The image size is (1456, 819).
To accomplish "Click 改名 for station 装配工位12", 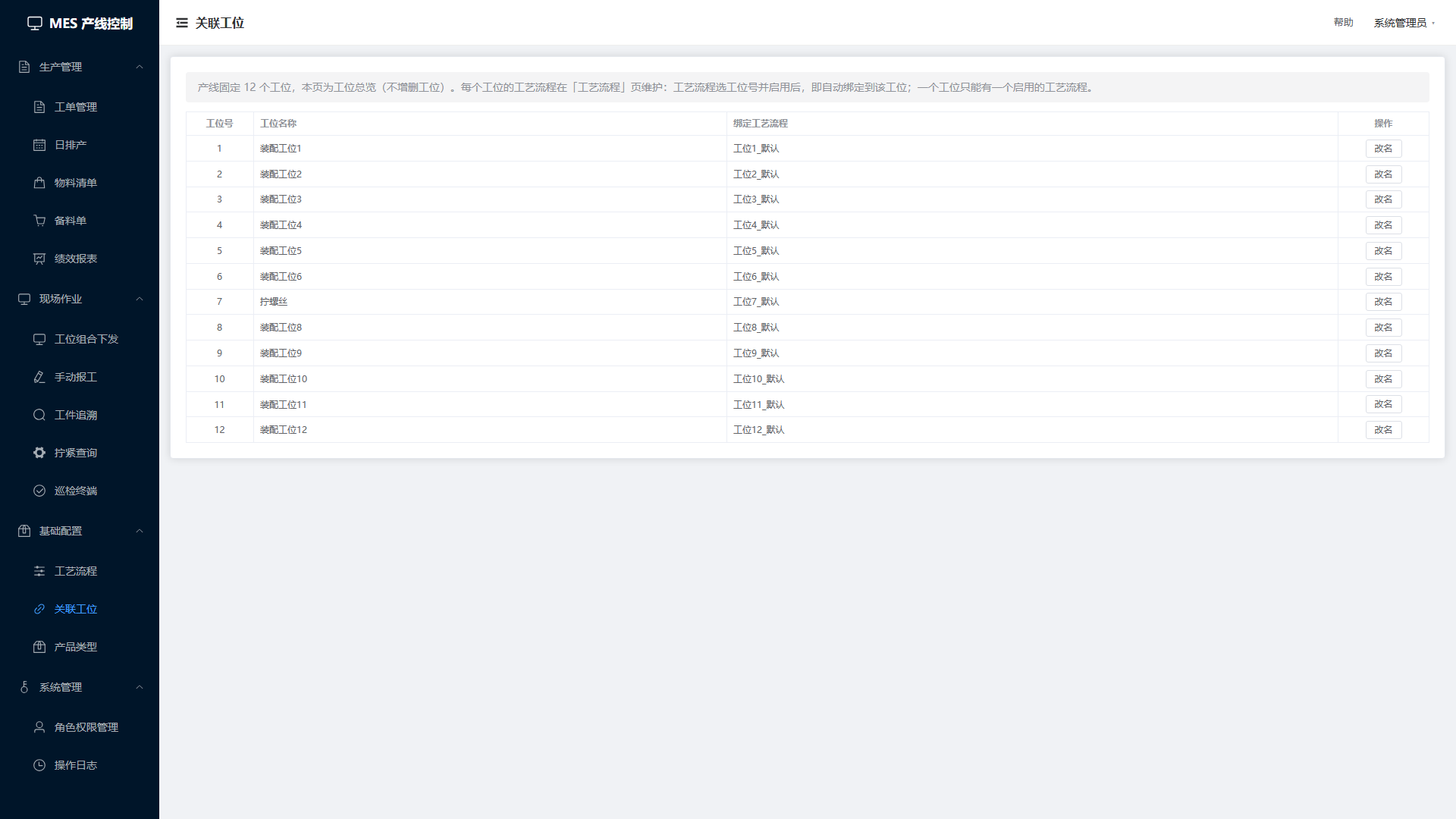I will tap(1383, 430).
